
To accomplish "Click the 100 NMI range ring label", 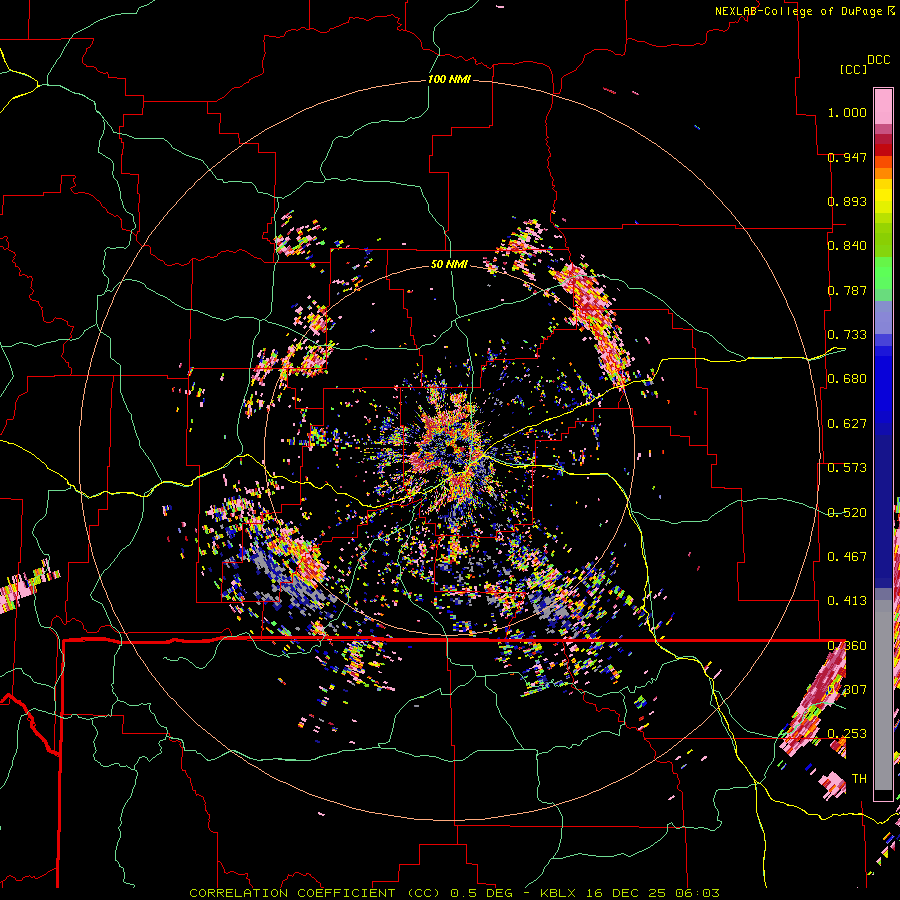I will [449, 79].
